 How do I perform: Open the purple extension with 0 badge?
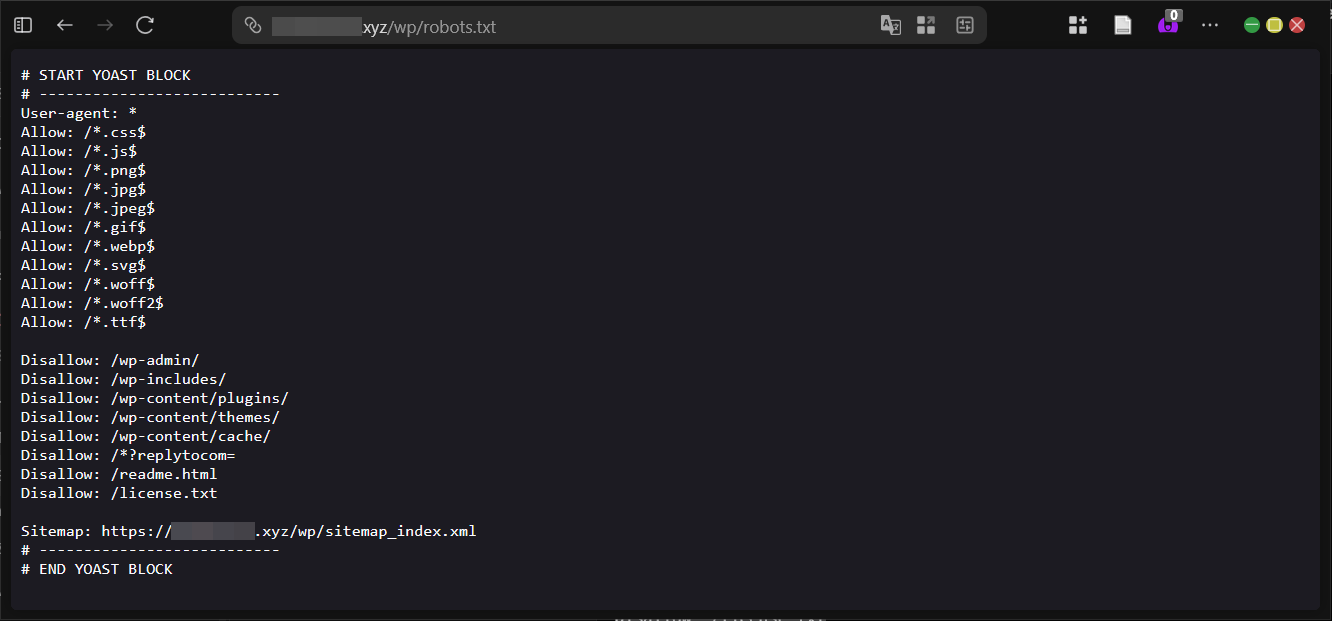click(1168, 25)
